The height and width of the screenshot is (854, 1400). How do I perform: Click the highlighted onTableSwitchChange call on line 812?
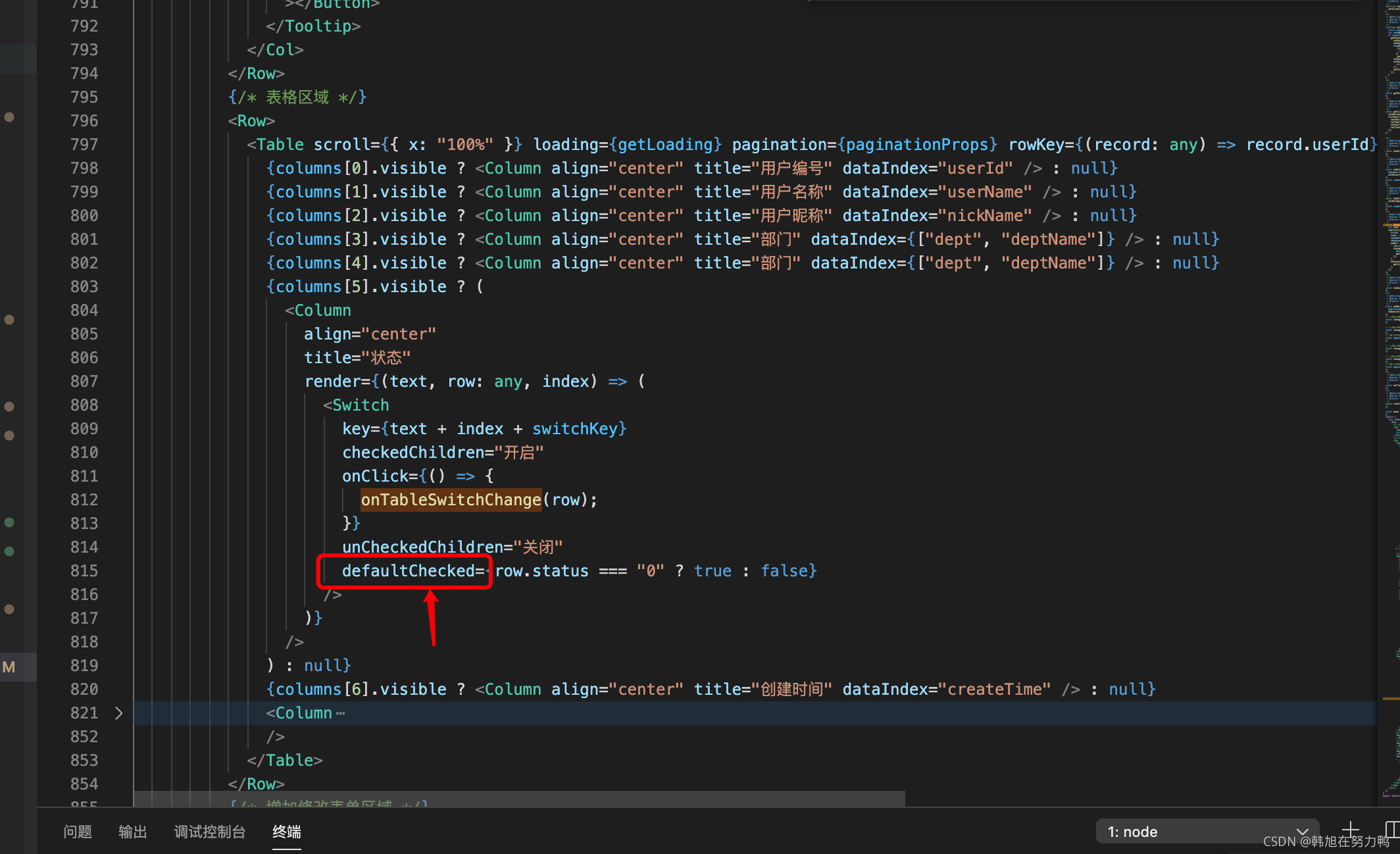(451, 500)
